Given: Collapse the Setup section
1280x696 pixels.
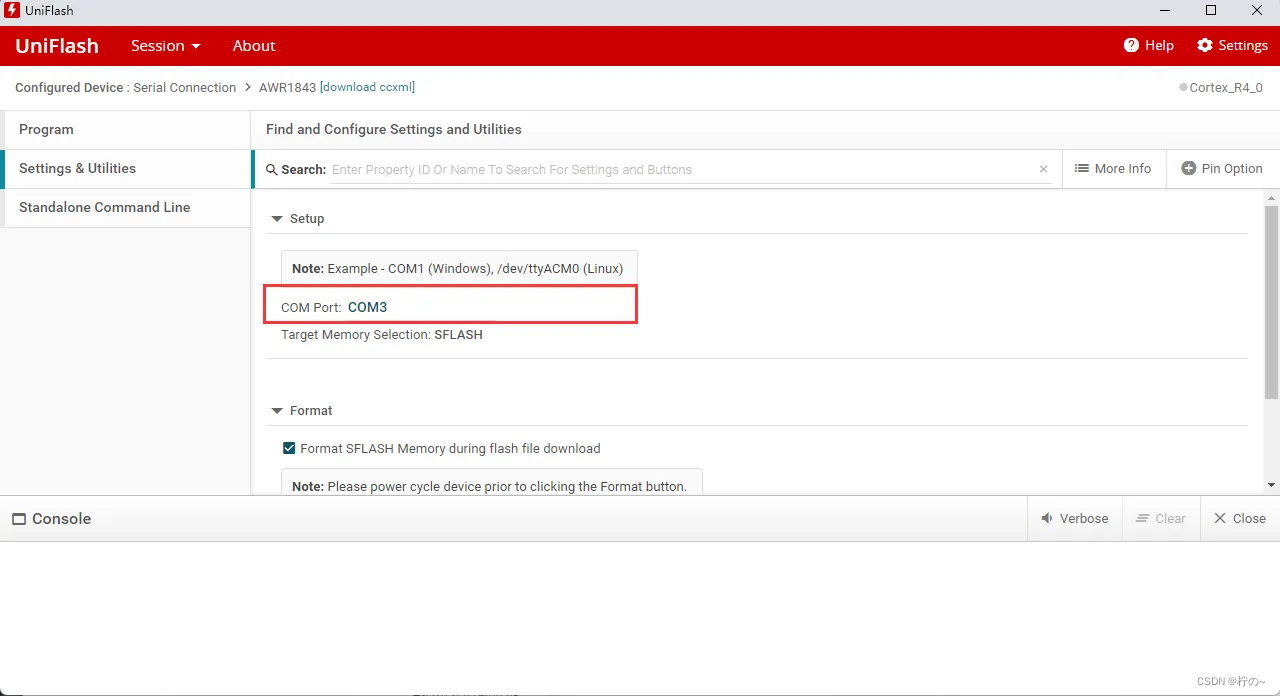Looking at the screenshot, I should pyautogui.click(x=277, y=218).
